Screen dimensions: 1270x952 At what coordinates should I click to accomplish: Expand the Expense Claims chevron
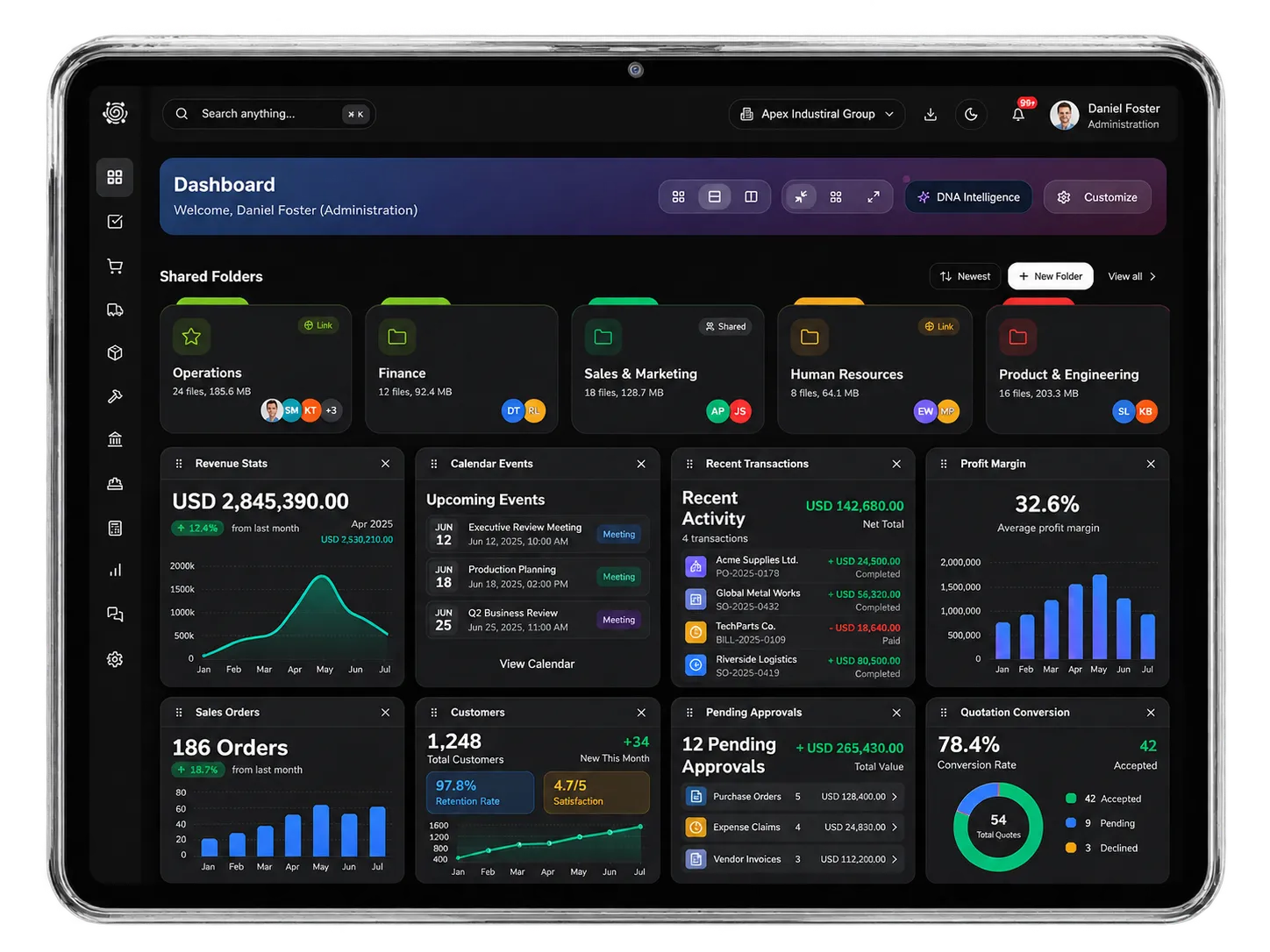895,828
